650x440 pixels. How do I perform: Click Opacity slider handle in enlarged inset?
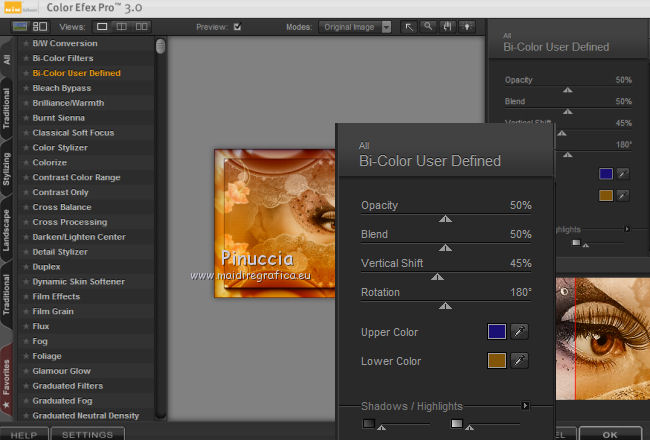445,219
